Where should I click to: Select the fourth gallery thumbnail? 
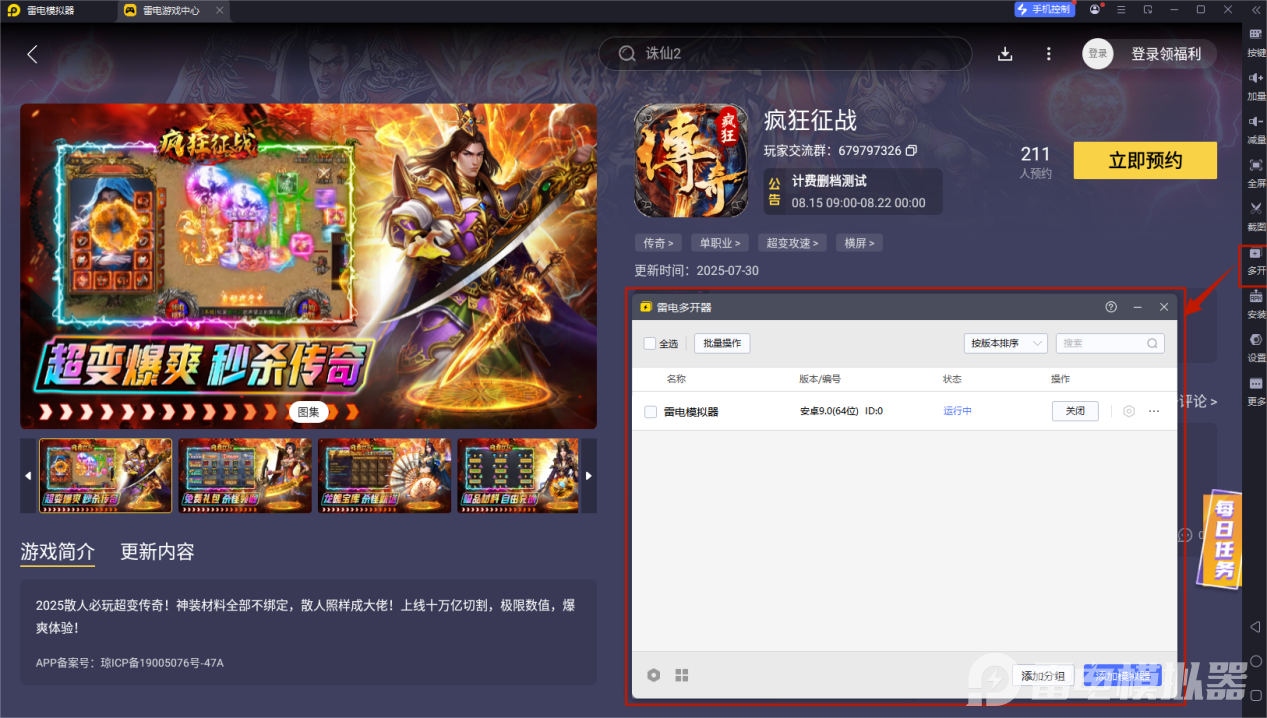[x=519, y=476]
